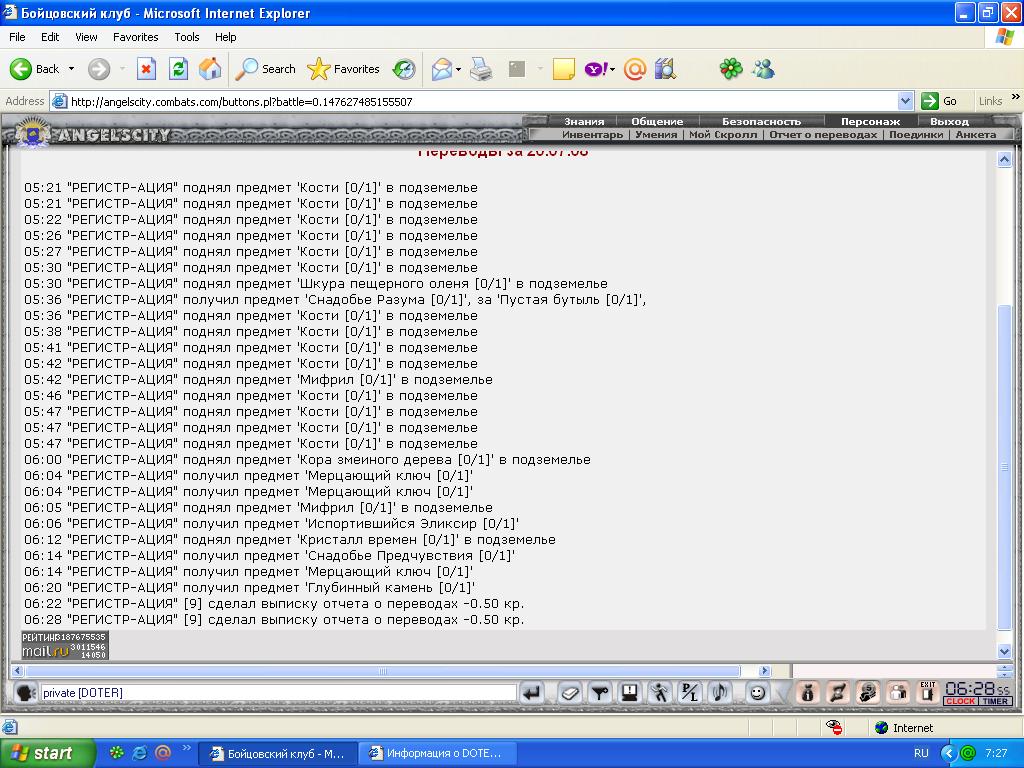The image size is (1024, 768).
Task: Send chat message with enter-arrow button
Action: (x=532, y=693)
